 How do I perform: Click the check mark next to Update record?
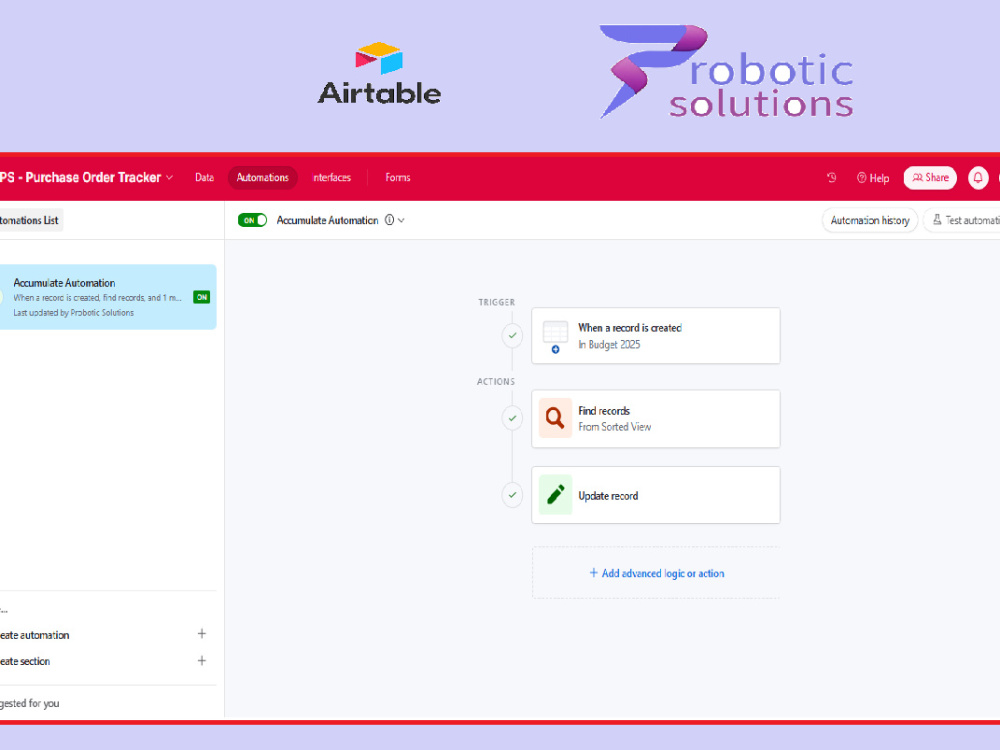512,495
